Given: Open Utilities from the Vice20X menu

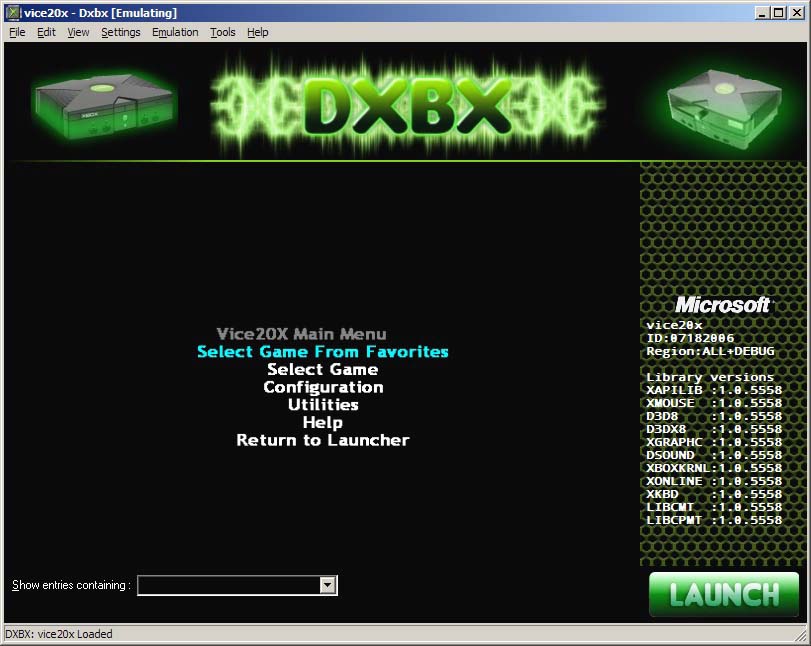Looking at the screenshot, I should click(322, 405).
